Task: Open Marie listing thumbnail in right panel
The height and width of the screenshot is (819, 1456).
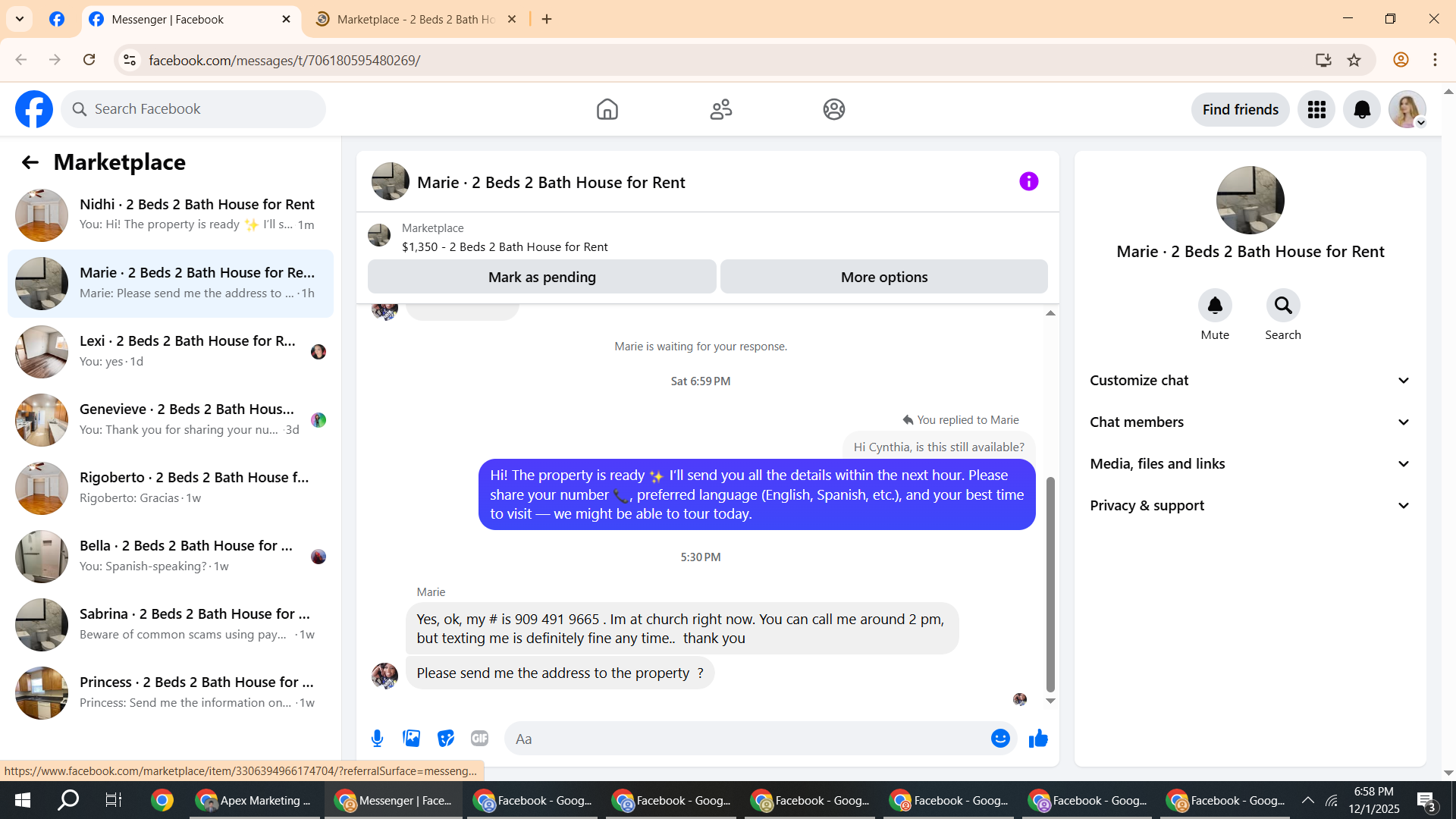Action: [x=1250, y=200]
